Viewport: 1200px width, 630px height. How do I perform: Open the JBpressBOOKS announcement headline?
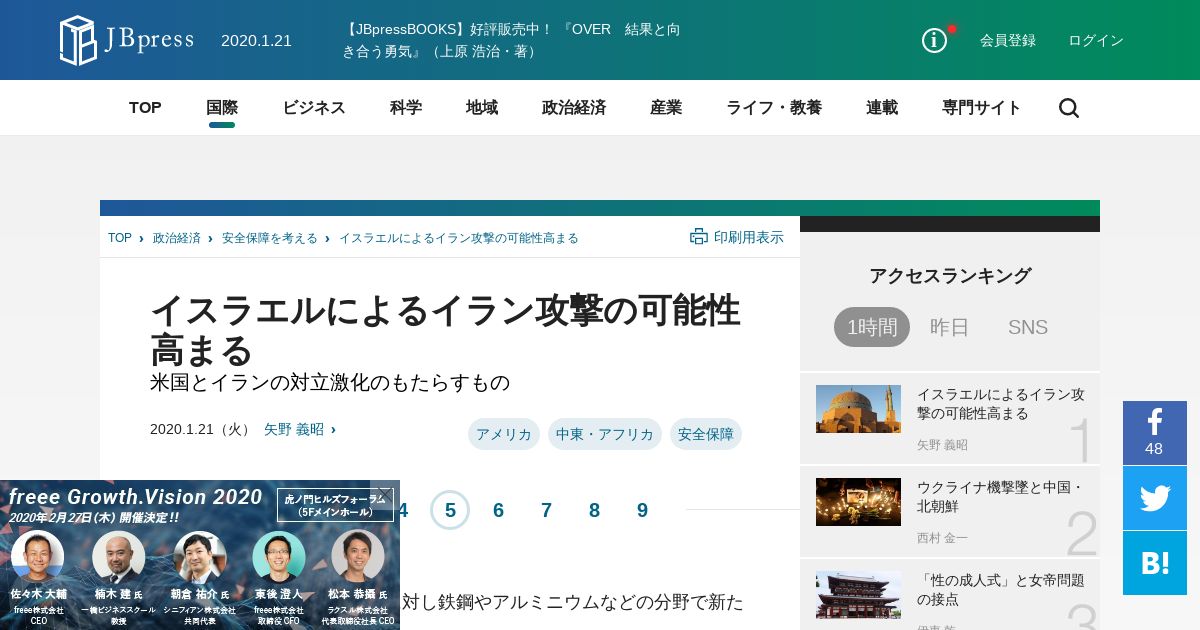(x=512, y=40)
